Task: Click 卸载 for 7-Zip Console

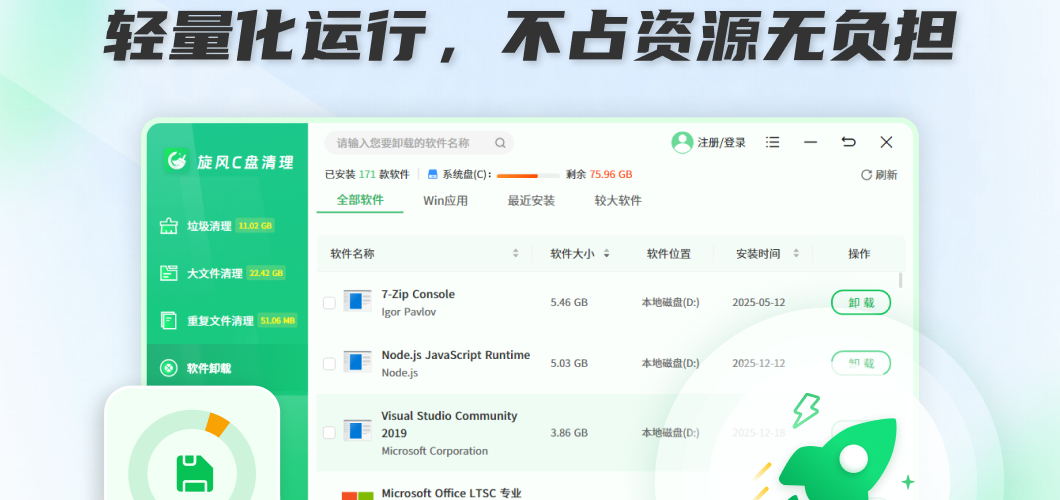Action: [x=861, y=303]
